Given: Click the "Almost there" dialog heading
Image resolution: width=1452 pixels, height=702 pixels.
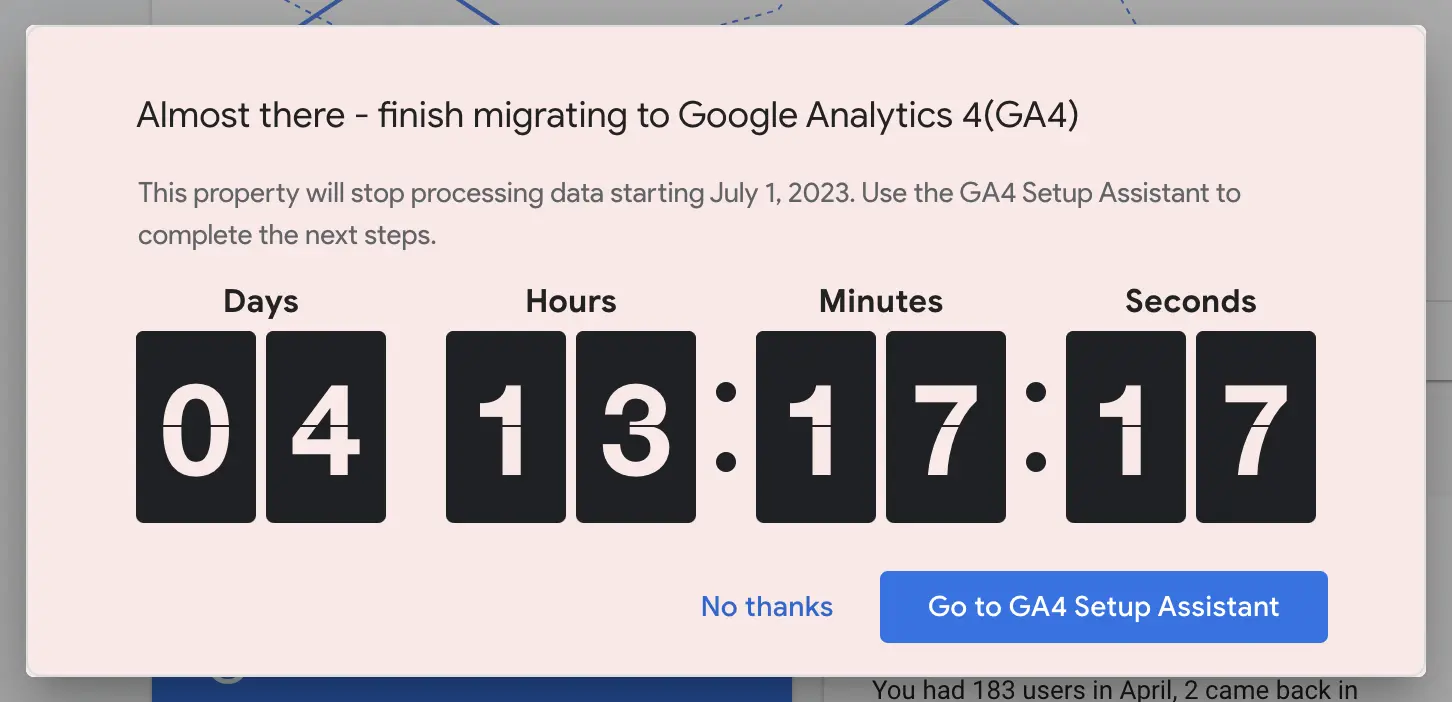Looking at the screenshot, I should [607, 116].
